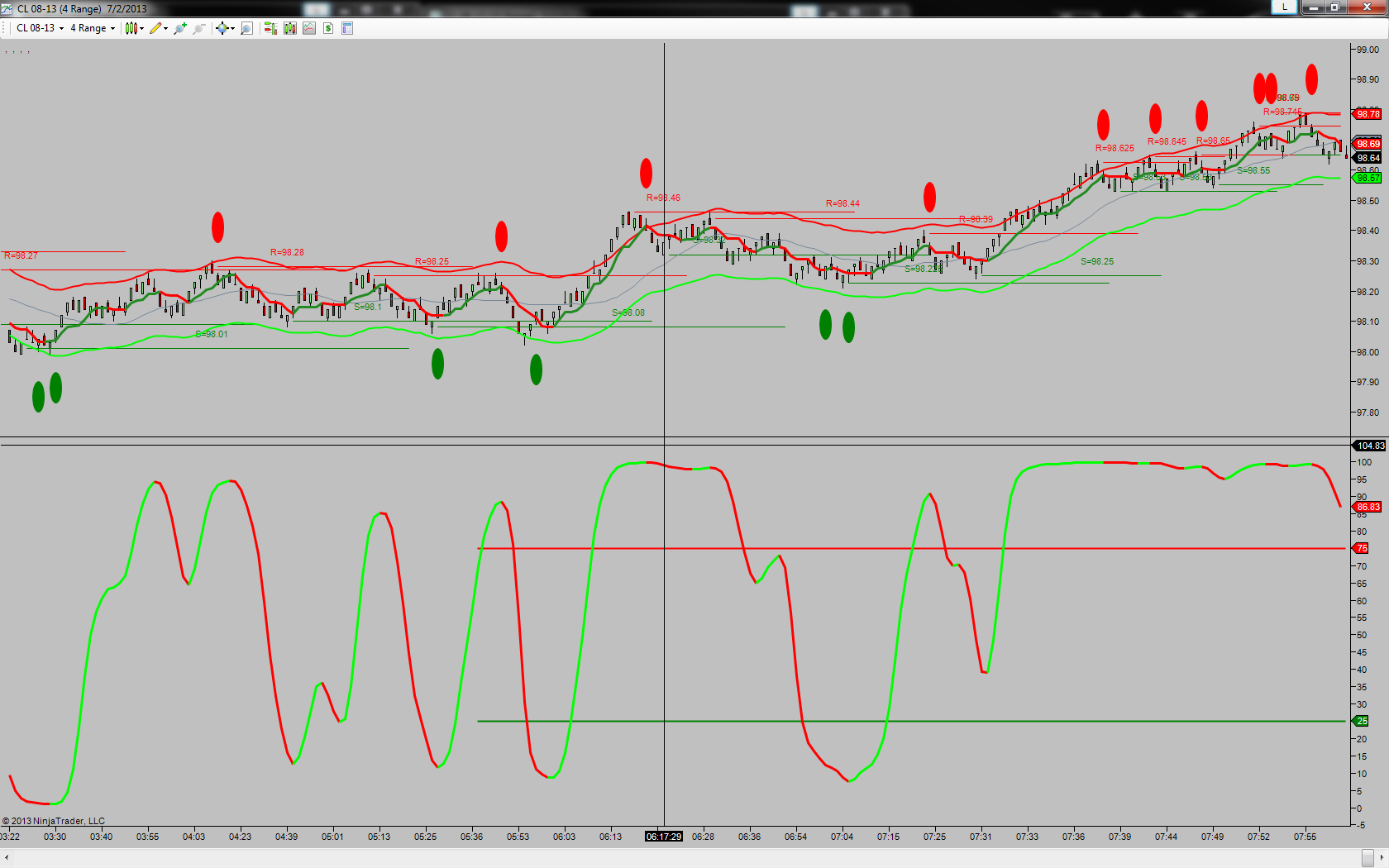The width and height of the screenshot is (1389, 868).
Task: Click the greyed zoom out icon
Action: [x=199, y=28]
